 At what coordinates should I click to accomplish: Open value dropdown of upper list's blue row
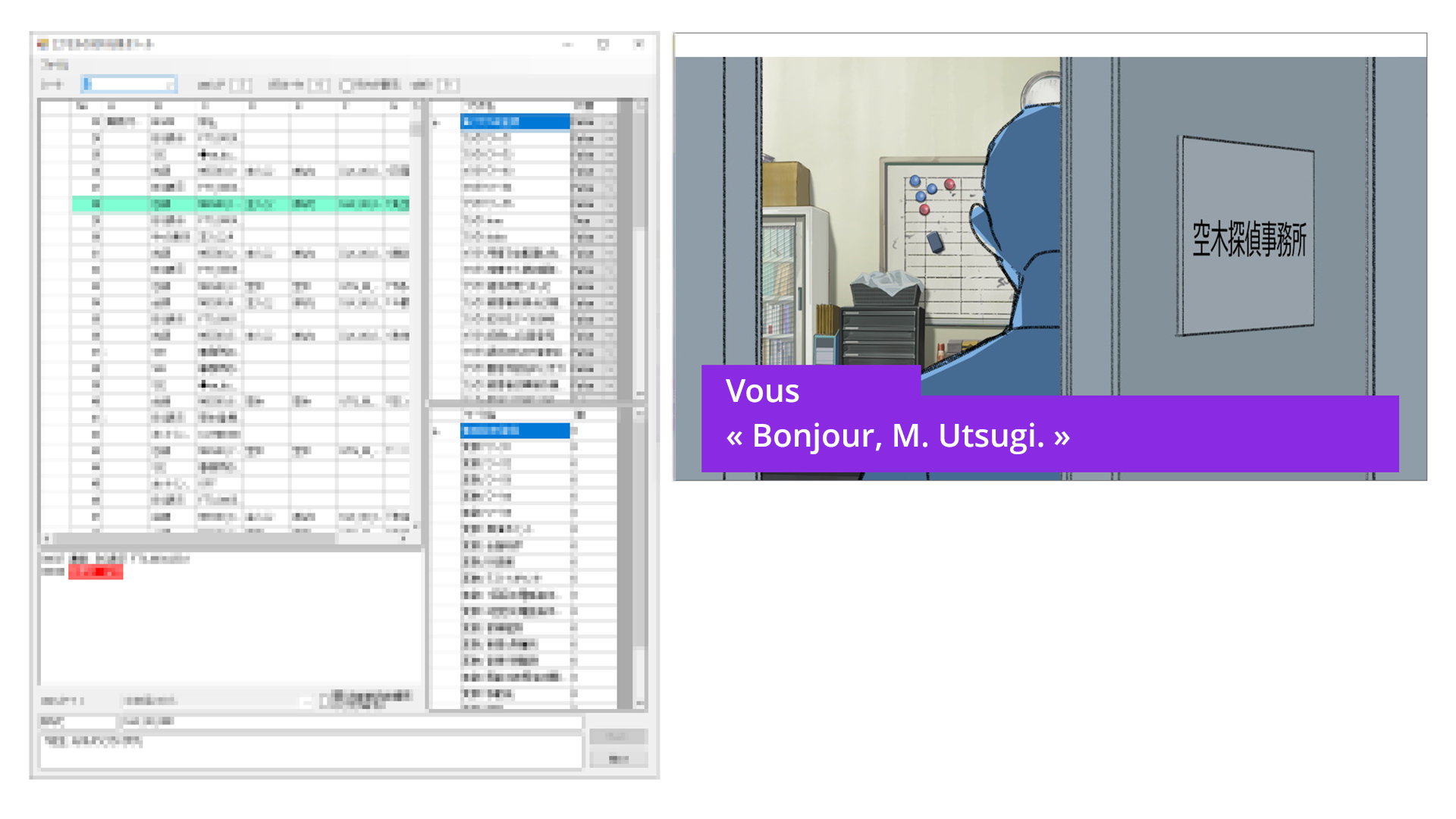point(609,121)
